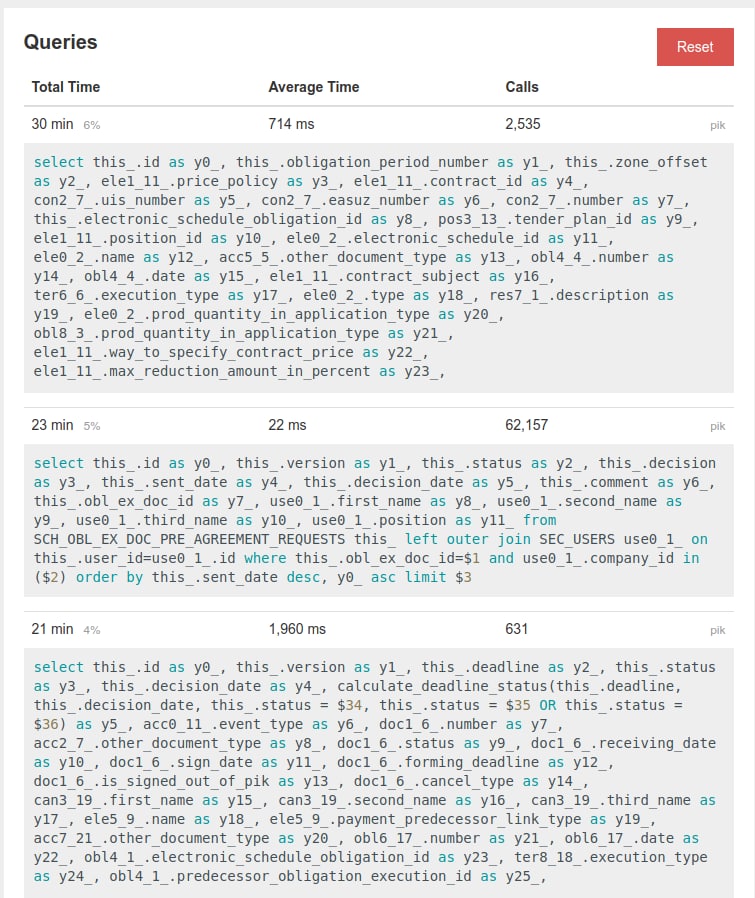Click the 2,535 calls value
This screenshot has height=898, width=755.
click(522, 124)
